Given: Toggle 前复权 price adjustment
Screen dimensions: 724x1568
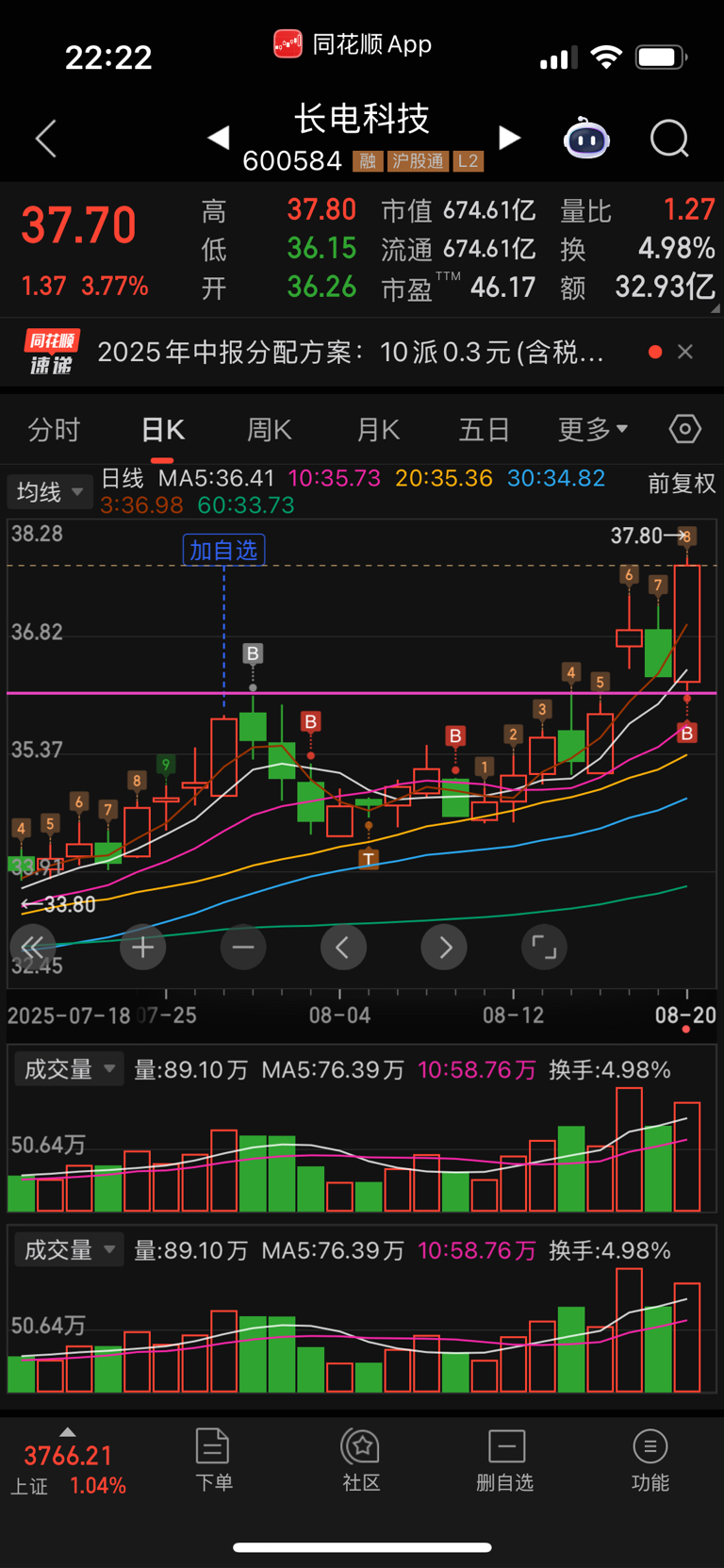Looking at the screenshot, I should point(682,484).
